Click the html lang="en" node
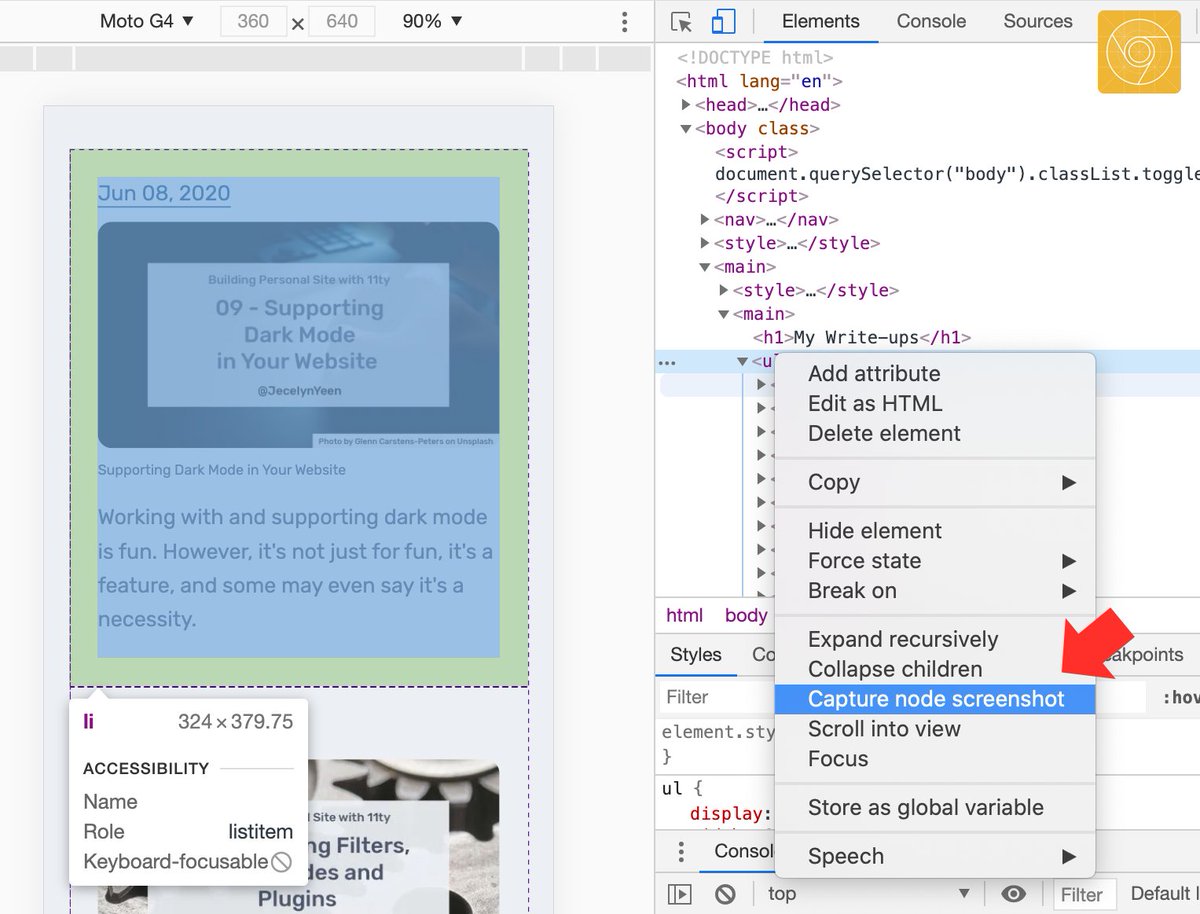The width and height of the screenshot is (1200, 914). pyautogui.click(x=760, y=82)
